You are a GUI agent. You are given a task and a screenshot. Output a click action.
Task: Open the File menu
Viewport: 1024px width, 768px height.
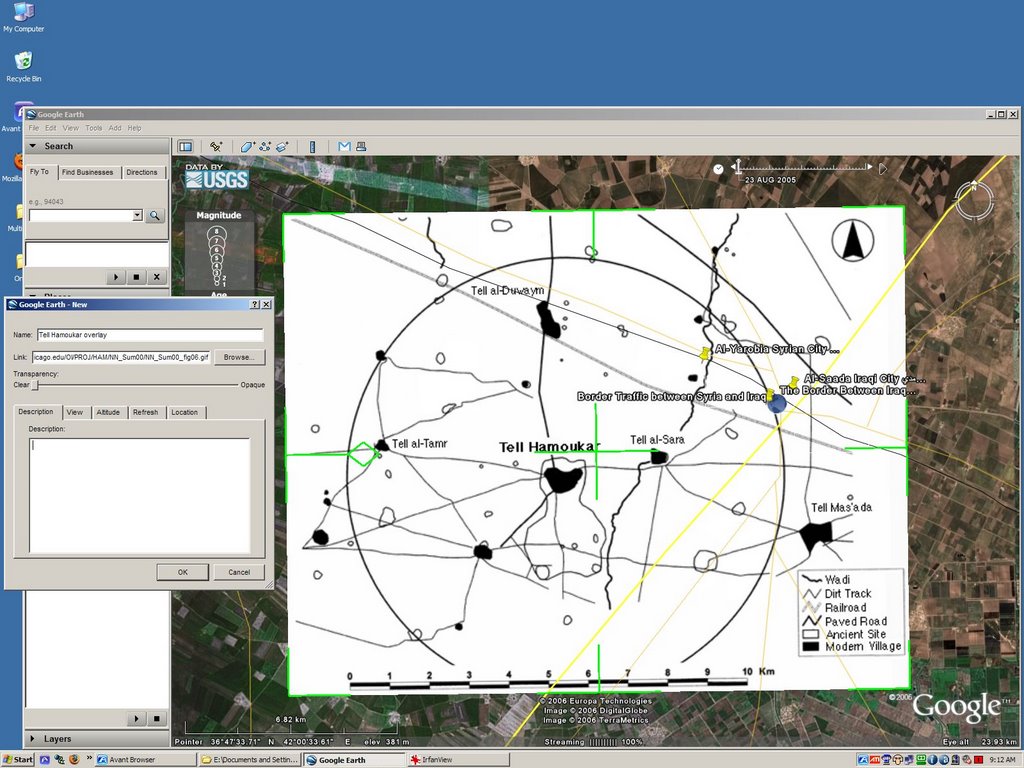[x=33, y=128]
